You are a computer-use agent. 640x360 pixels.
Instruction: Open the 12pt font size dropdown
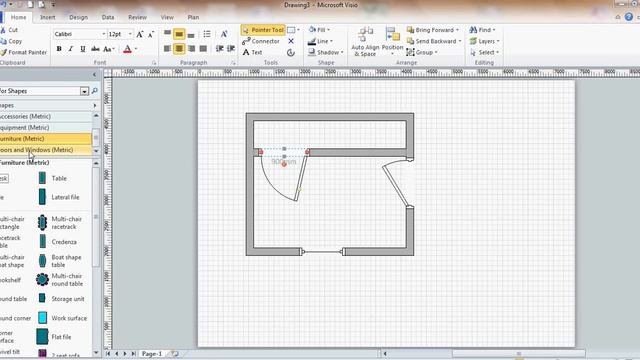(130, 34)
